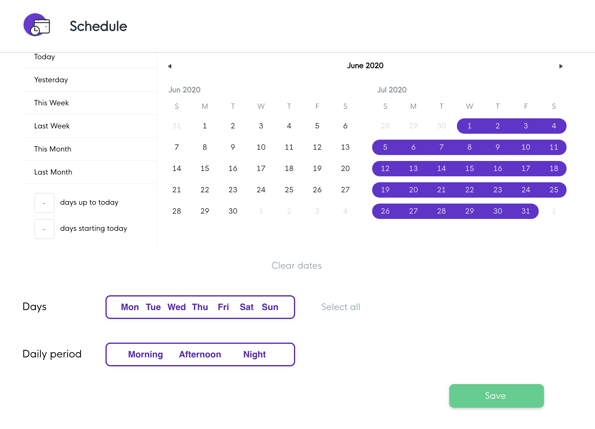Focus the days up to today field
Screen dimensions: 595x429
click(x=44, y=203)
